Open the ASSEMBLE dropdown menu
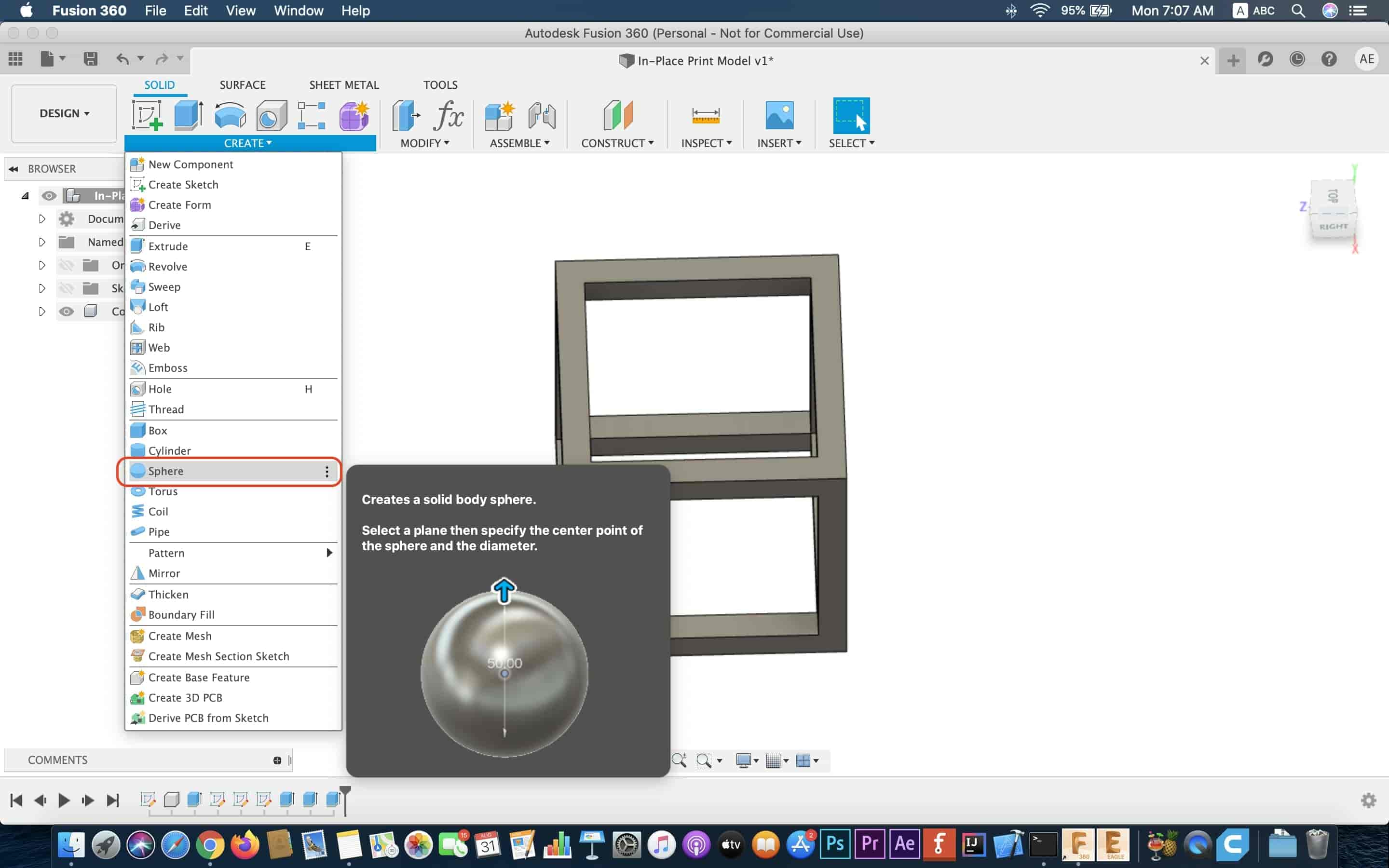The image size is (1389, 868). point(519,143)
